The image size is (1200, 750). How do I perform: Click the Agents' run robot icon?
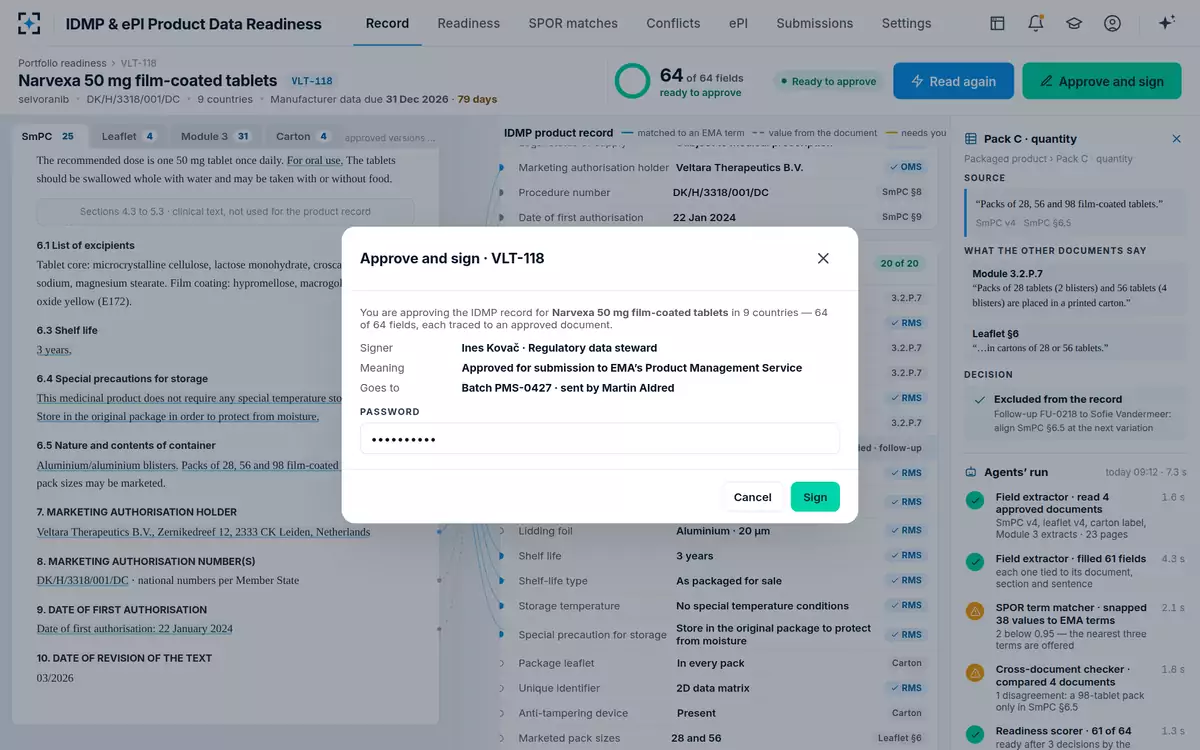pyautogui.click(x=971, y=472)
